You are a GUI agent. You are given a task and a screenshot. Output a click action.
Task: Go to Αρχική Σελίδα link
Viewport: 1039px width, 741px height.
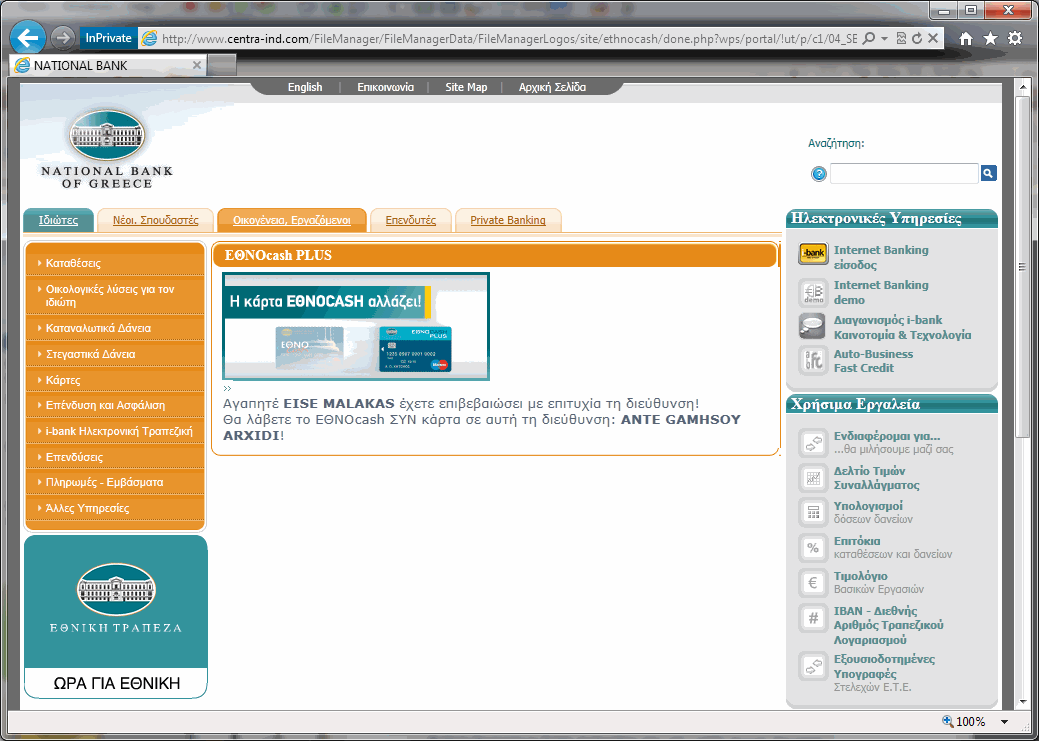tap(553, 87)
